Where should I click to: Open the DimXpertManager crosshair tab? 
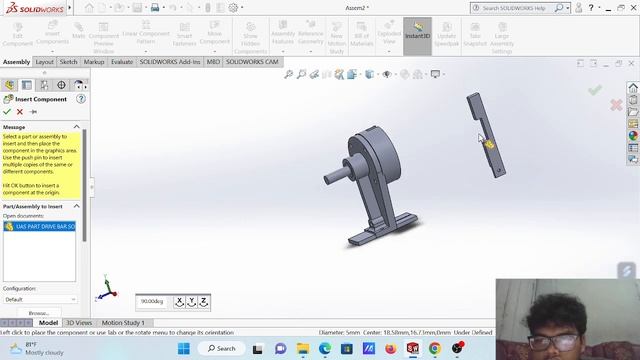click(x=61, y=85)
